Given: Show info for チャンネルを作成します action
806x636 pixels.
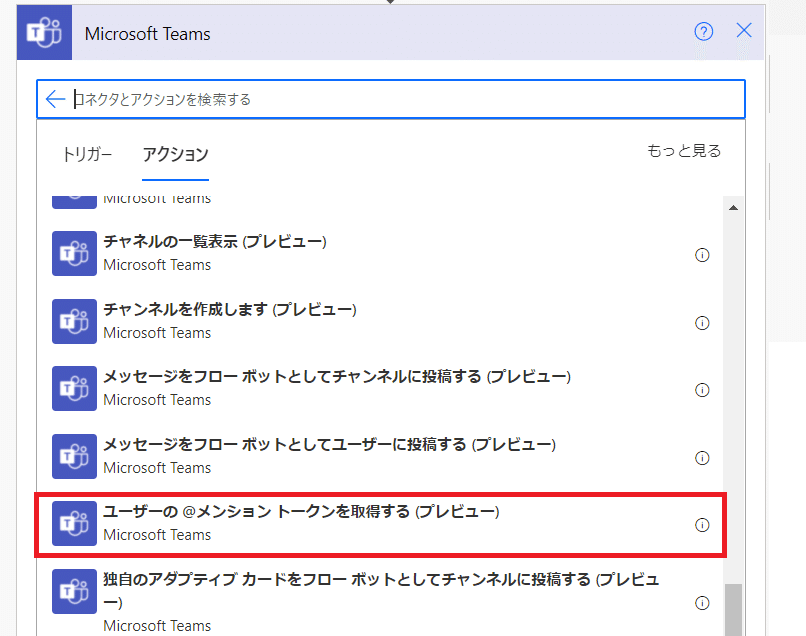Looking at the screenshot, I should coord(702,323).
